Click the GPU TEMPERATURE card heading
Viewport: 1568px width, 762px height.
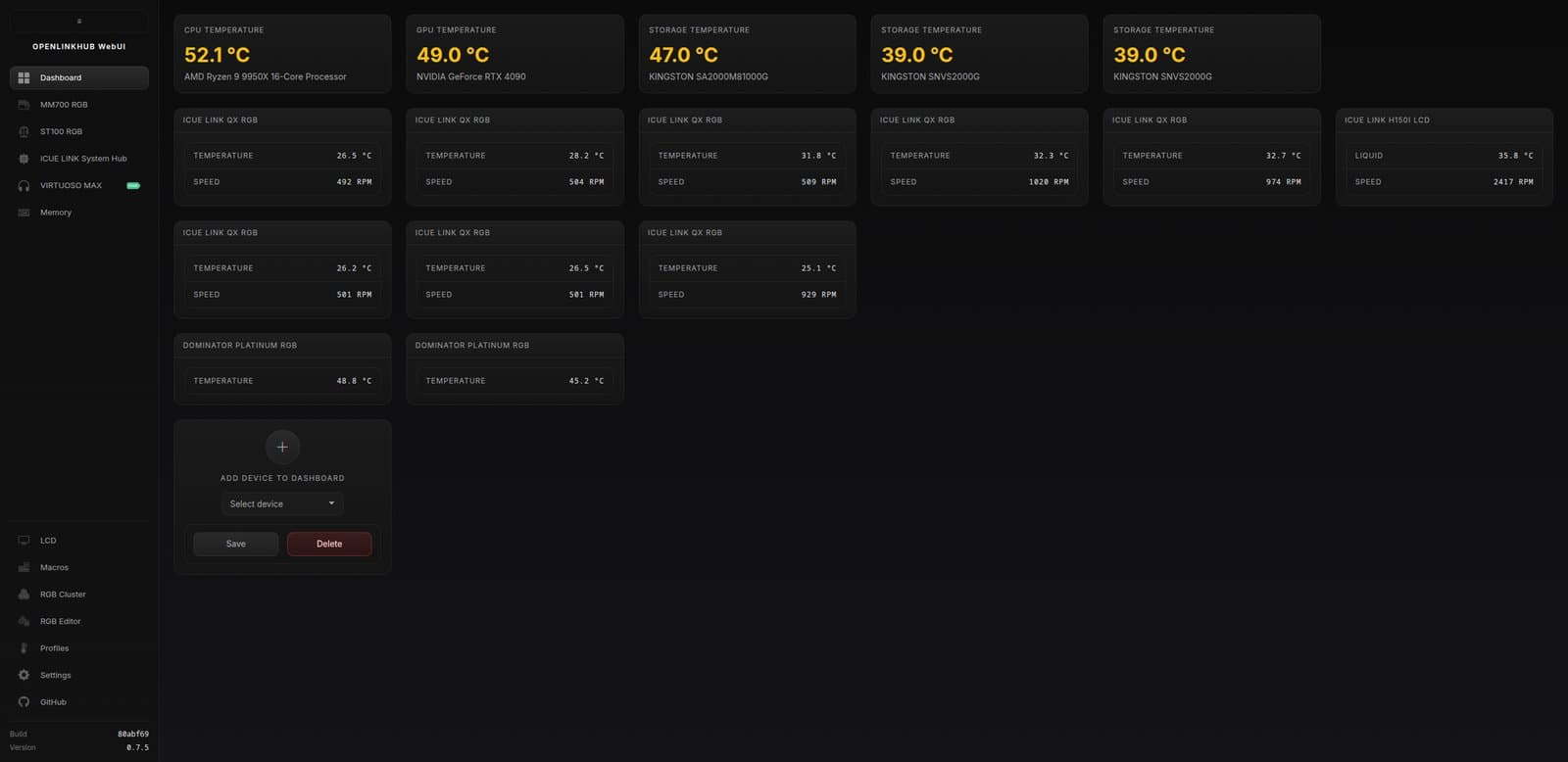coord(456,30)
